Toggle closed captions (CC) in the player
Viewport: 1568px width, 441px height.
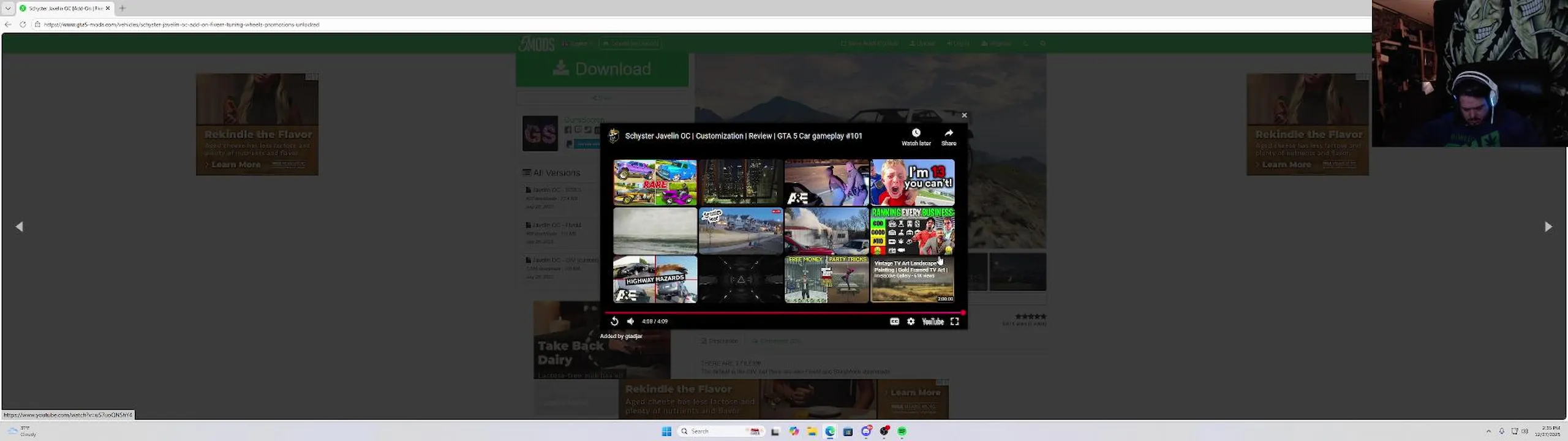click(894, 321)
